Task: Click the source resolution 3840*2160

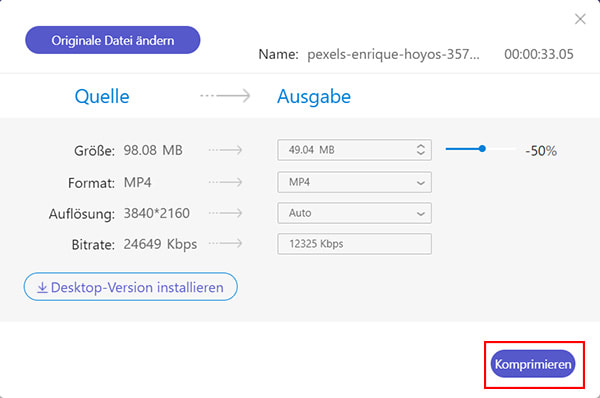Action: tap(157, 213)
